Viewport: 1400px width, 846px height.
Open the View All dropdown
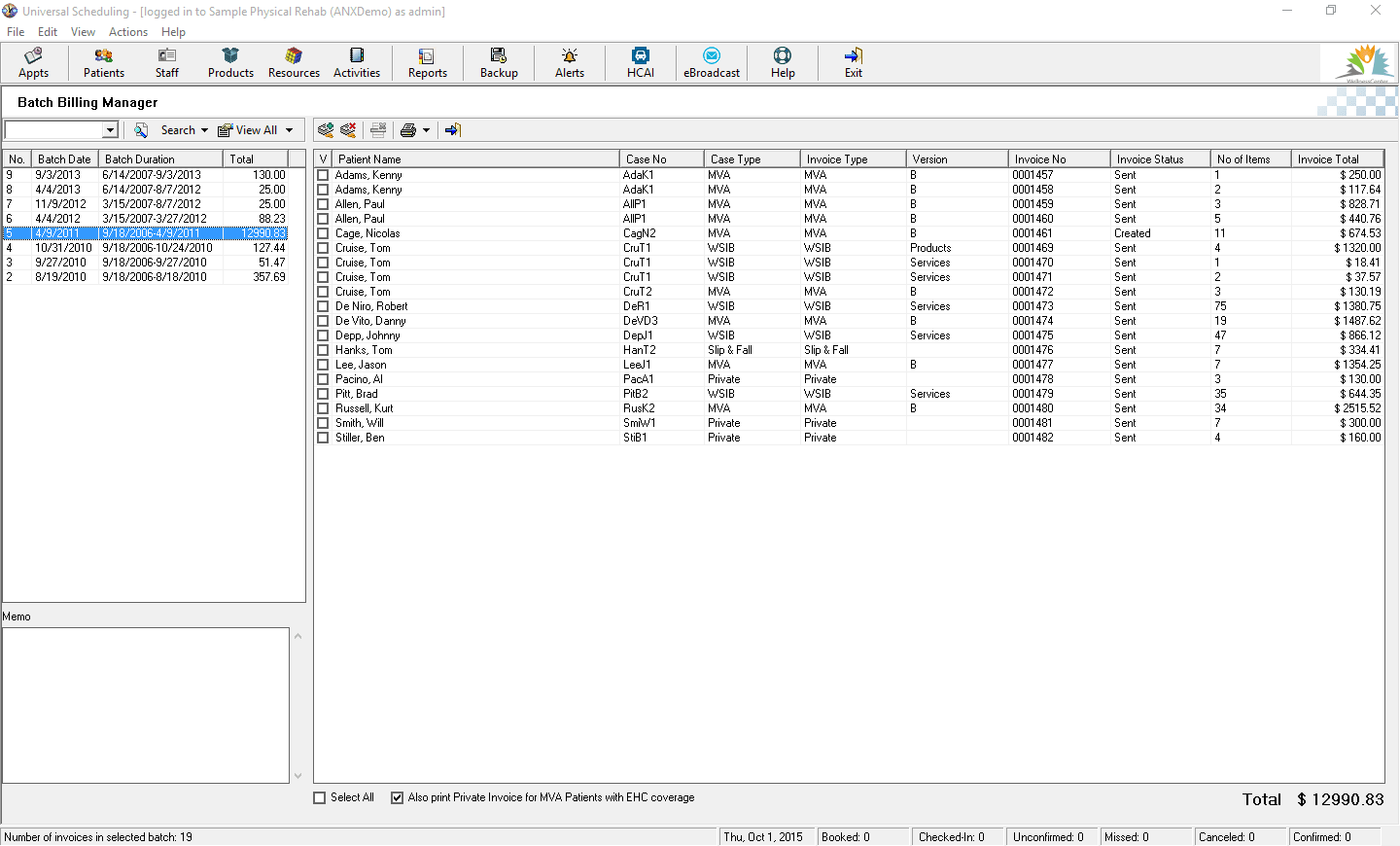coord(290,129)
